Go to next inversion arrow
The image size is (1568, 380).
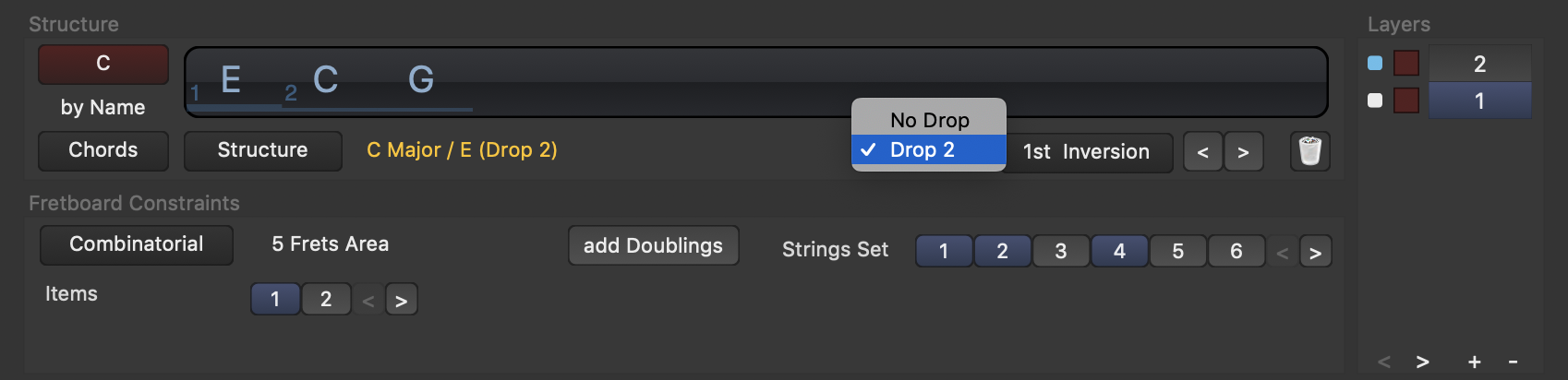[1243, 152]
